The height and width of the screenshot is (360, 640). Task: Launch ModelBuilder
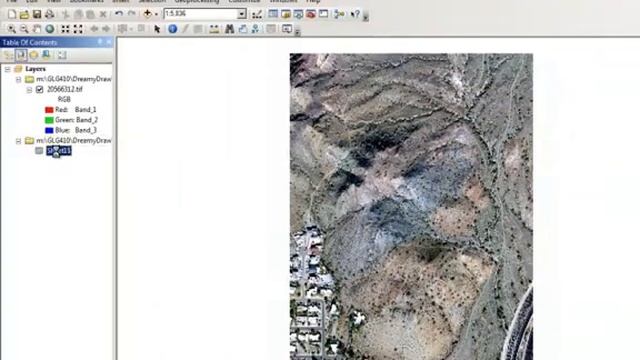339,14
